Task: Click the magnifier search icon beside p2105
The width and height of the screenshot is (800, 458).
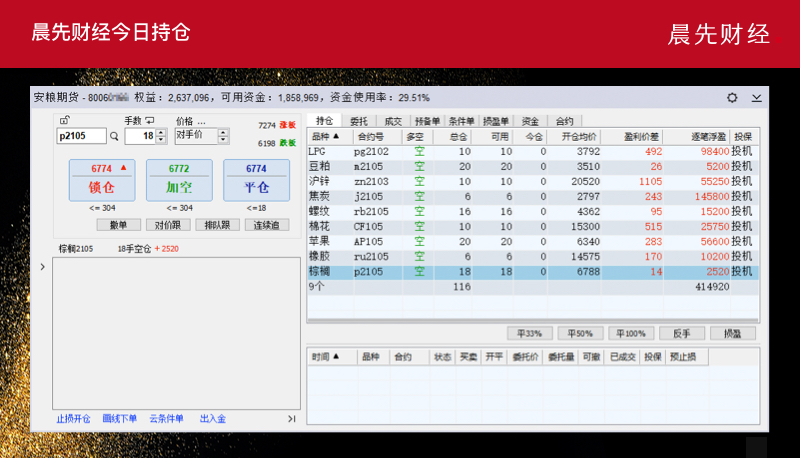Action: coord(113,136)
